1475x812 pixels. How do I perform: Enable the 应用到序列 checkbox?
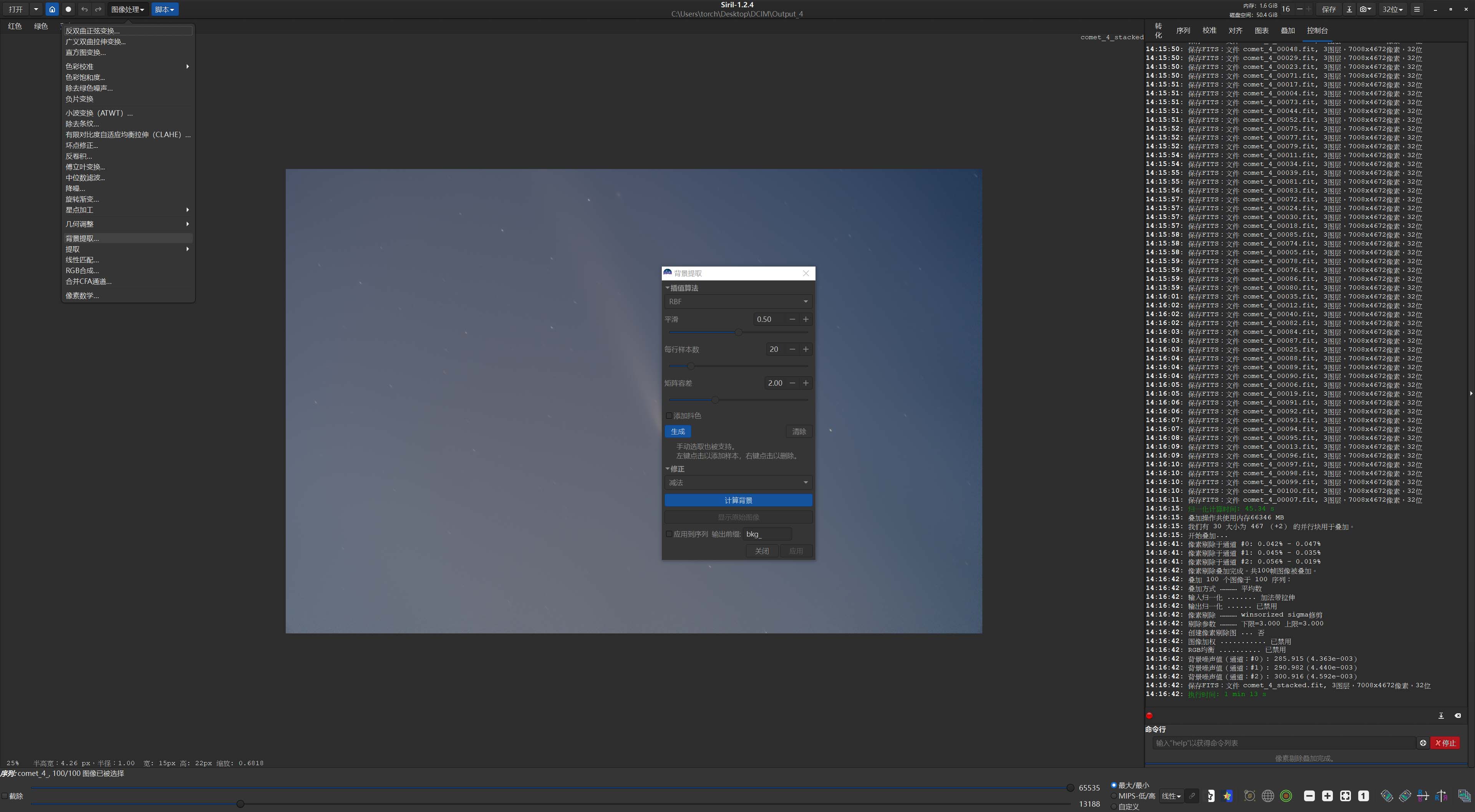(669, 534)
